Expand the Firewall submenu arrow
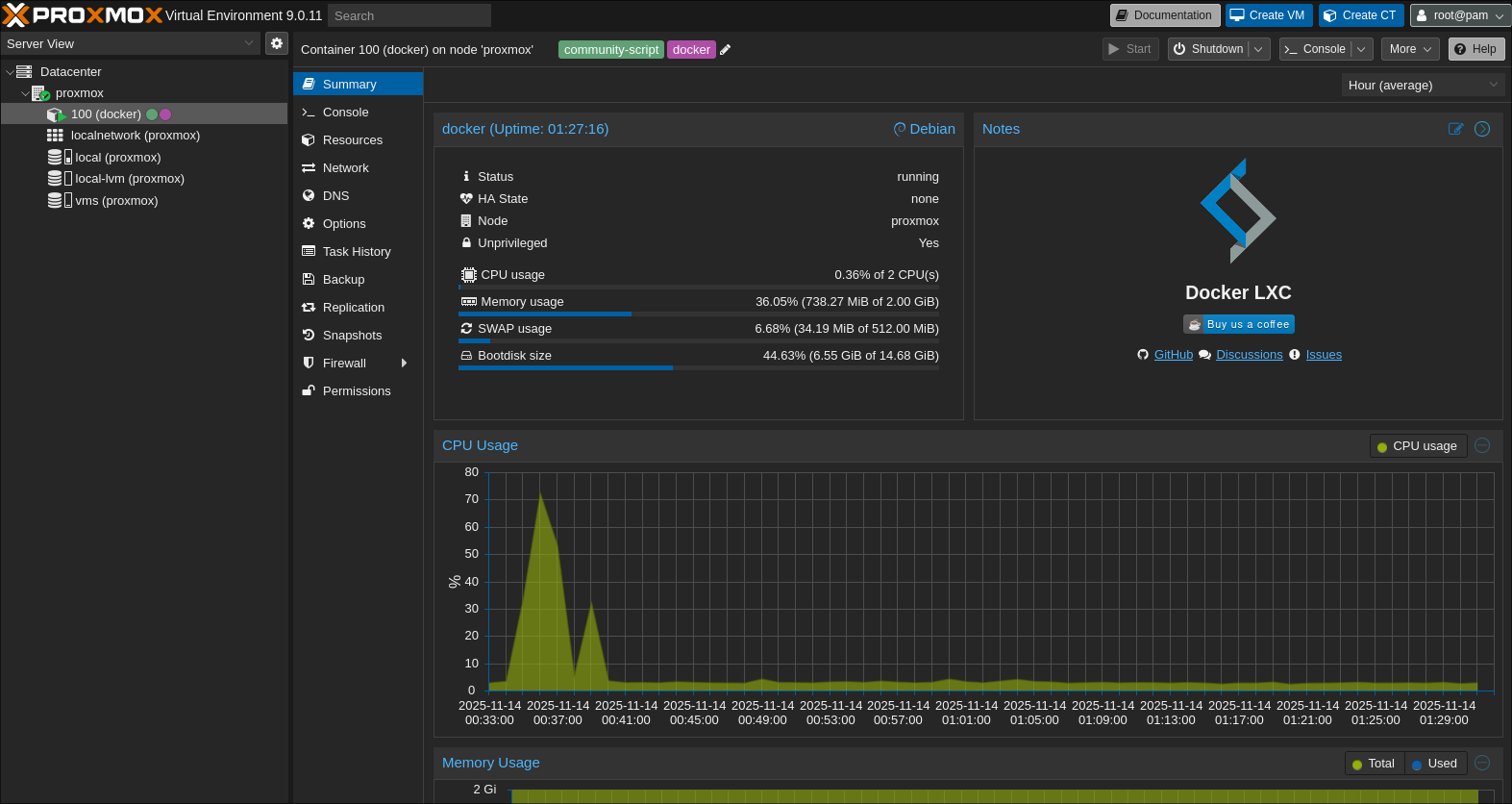Image resolution: width=1512 pixels, height=804 pixels. point(404,364)
